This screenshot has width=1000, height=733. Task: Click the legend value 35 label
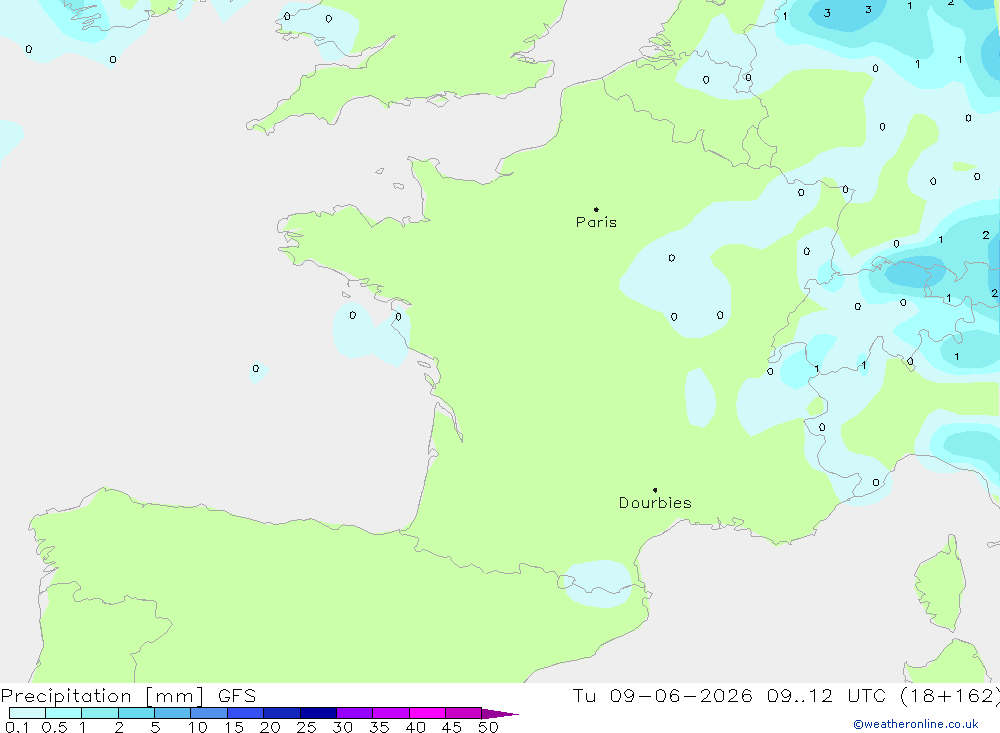(x=379, y=727)
